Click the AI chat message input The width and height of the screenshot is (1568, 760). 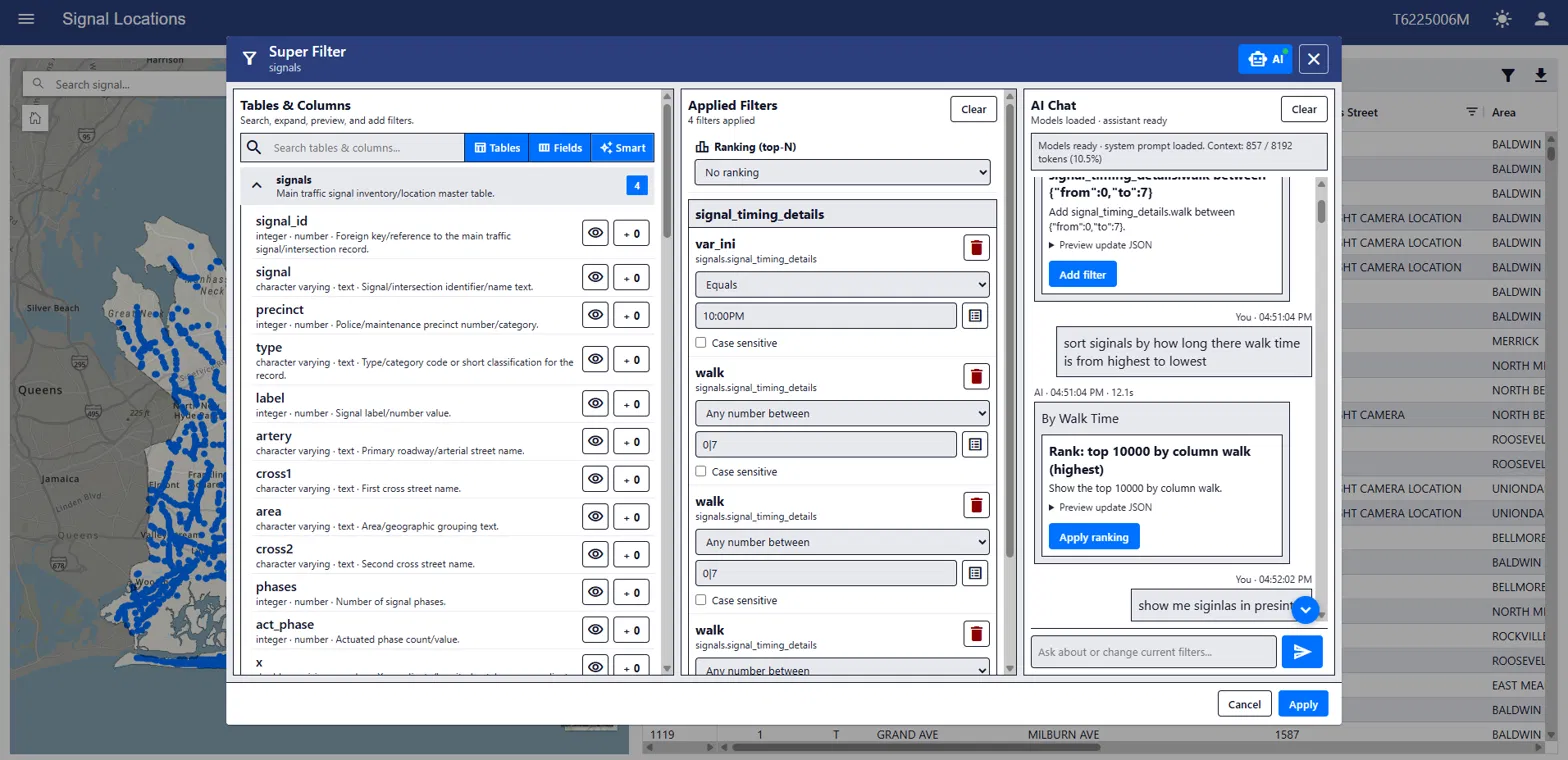[x=1153, y=652]
